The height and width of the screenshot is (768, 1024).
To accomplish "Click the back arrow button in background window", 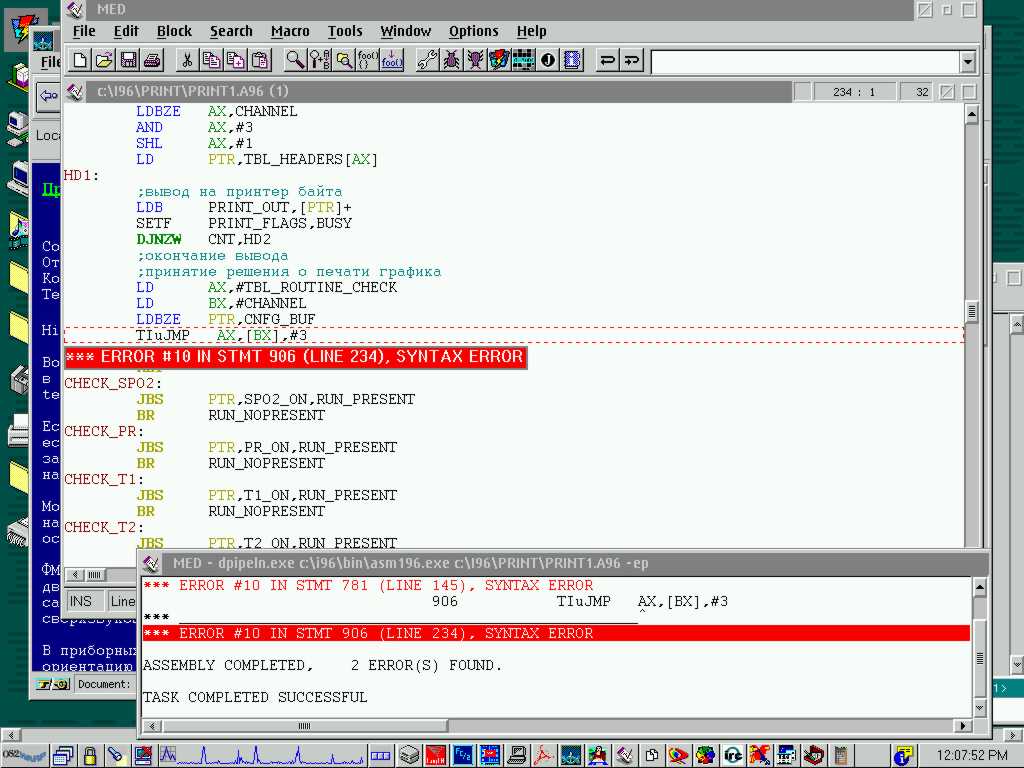I will tap(48, 97).
